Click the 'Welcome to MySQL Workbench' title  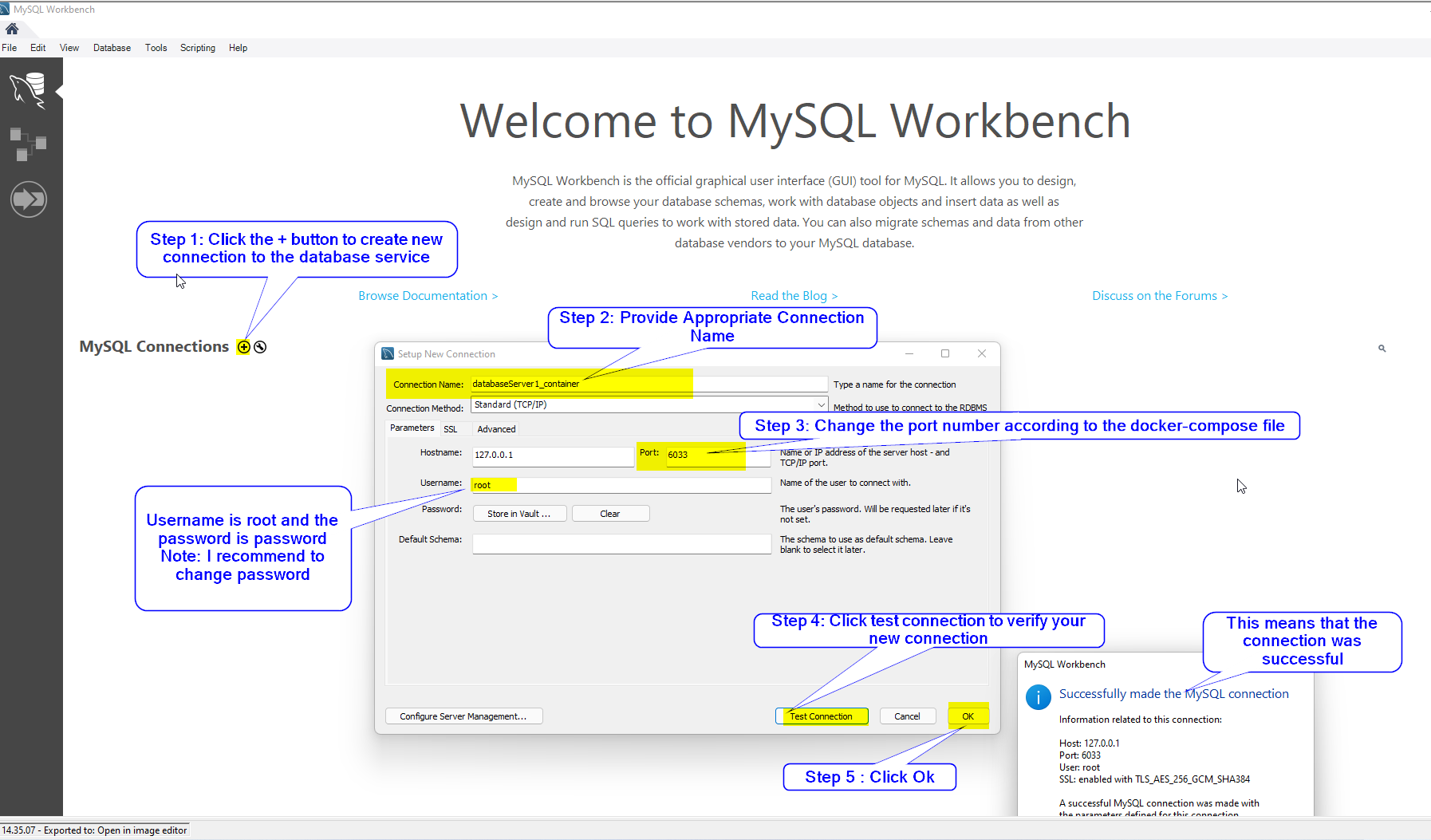[x=795, y=121]
